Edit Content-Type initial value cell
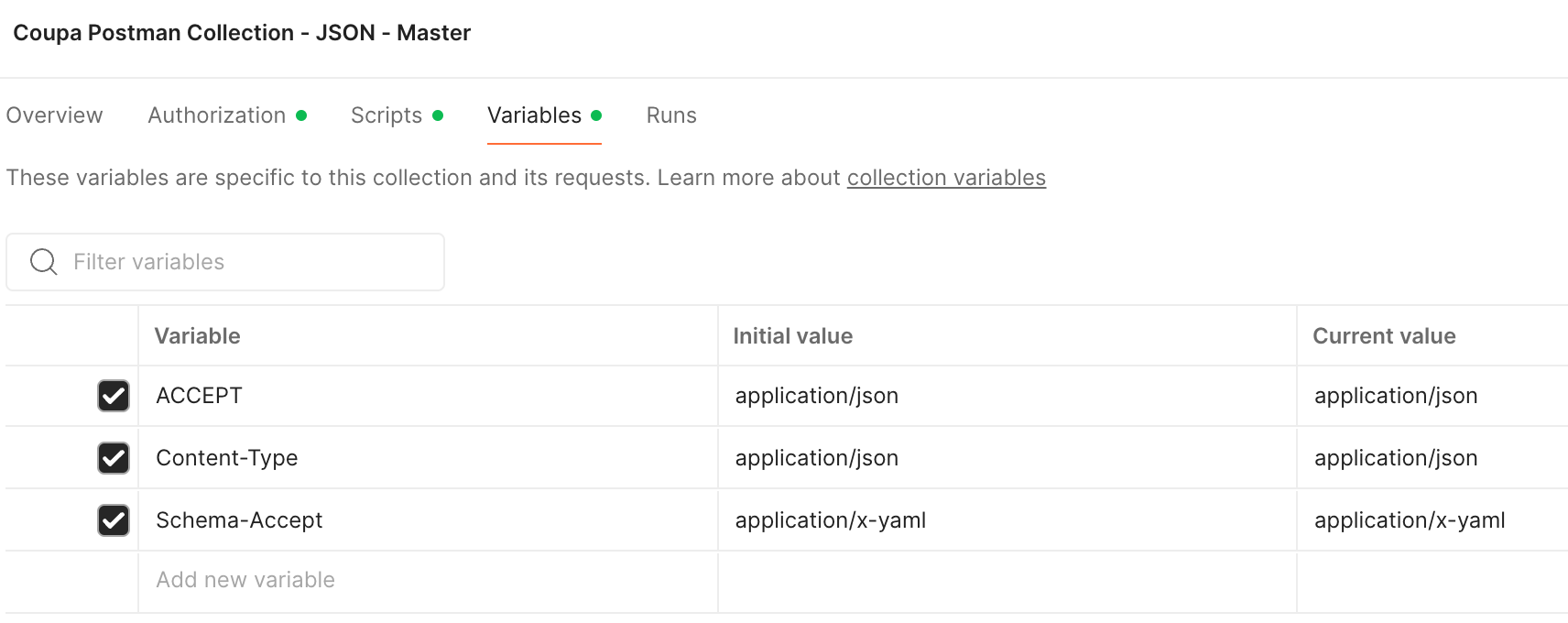The image size is (1568, 623). [x=1007, y=458]
